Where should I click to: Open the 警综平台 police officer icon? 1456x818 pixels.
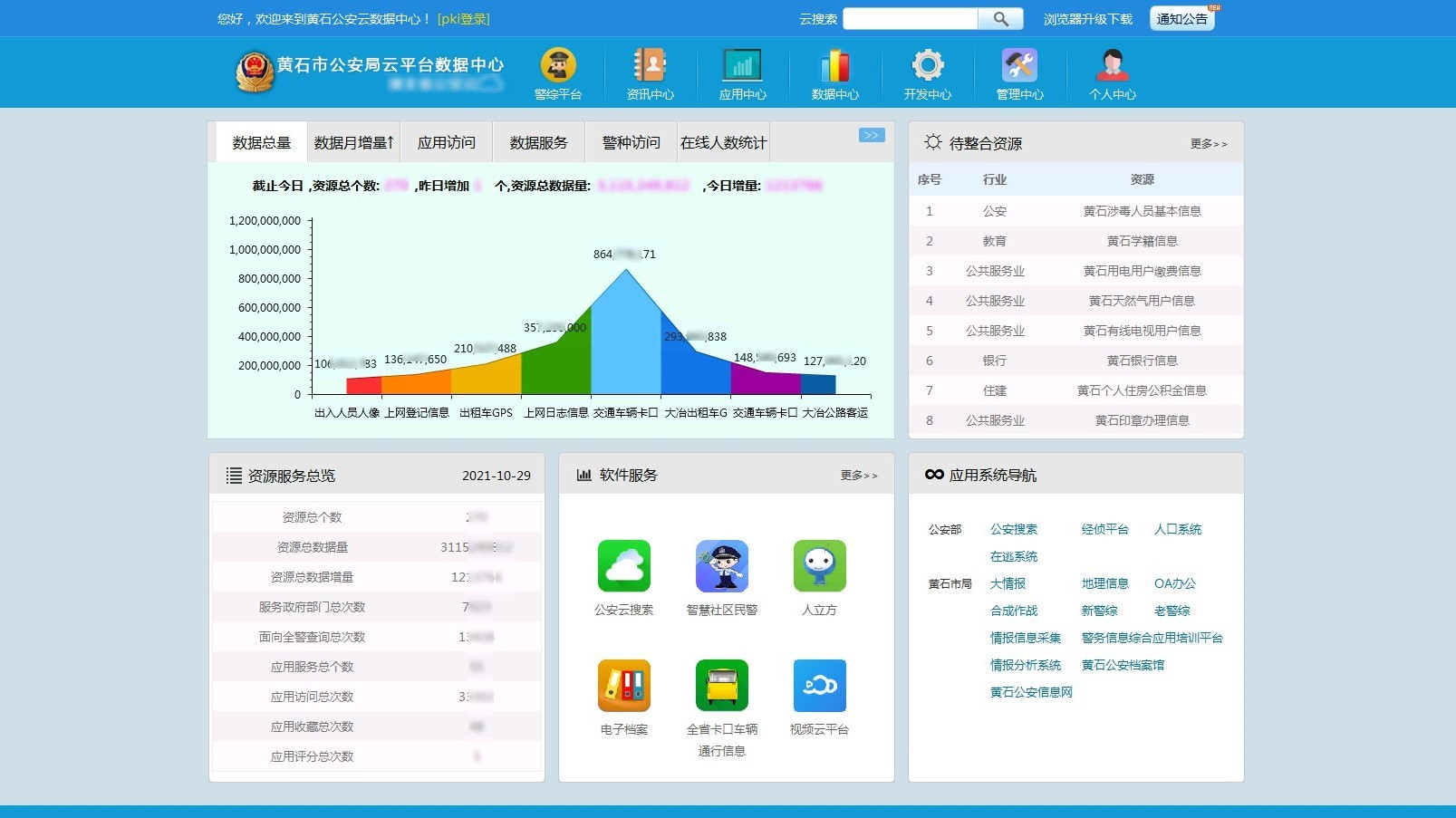[558, 67]
